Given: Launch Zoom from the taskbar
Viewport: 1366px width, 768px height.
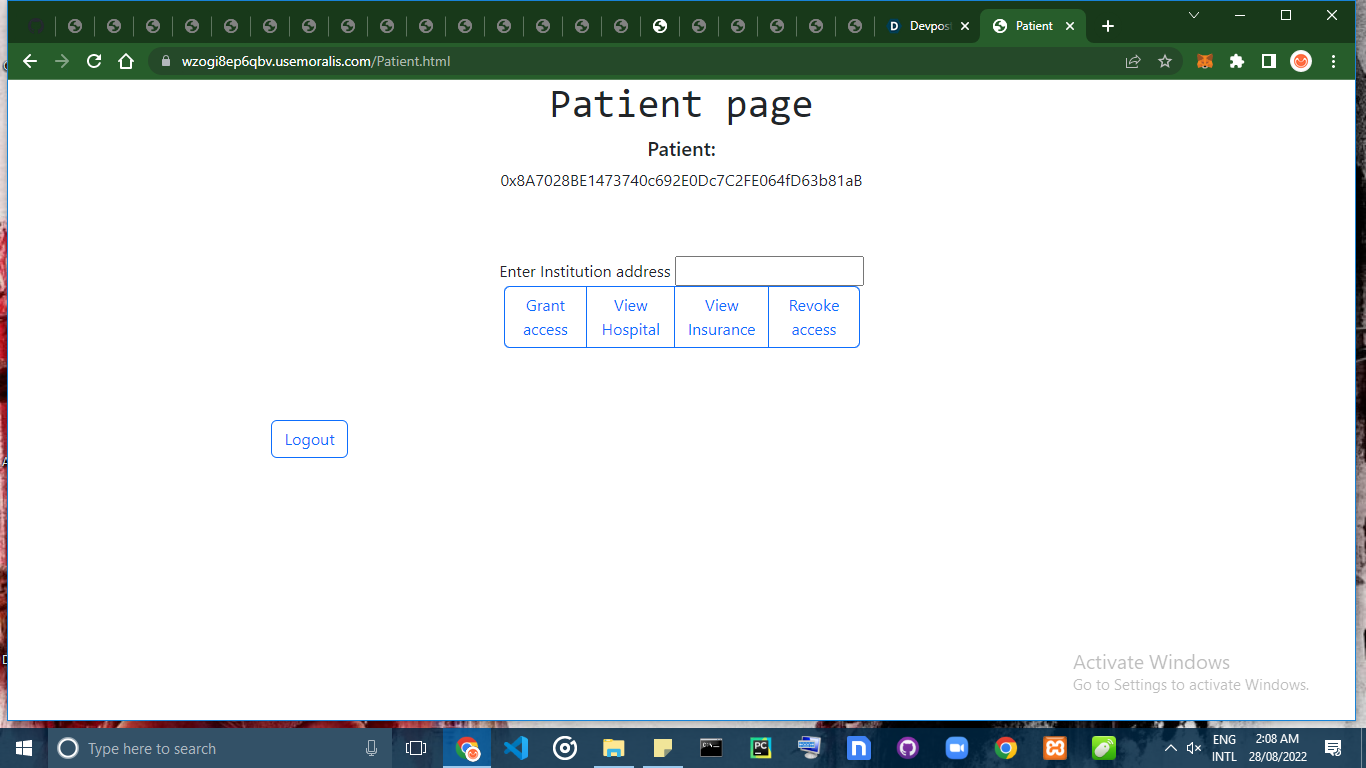Looking at the screenshot, I should click(957, 747).
